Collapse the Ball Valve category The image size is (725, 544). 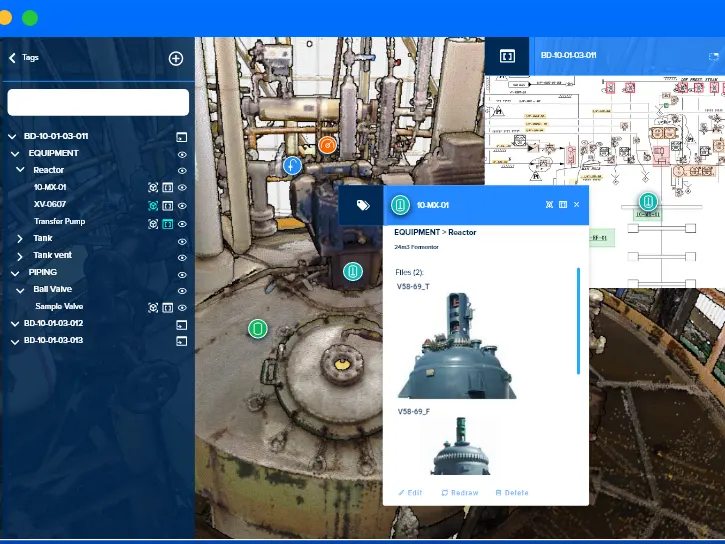pos(20,290)
